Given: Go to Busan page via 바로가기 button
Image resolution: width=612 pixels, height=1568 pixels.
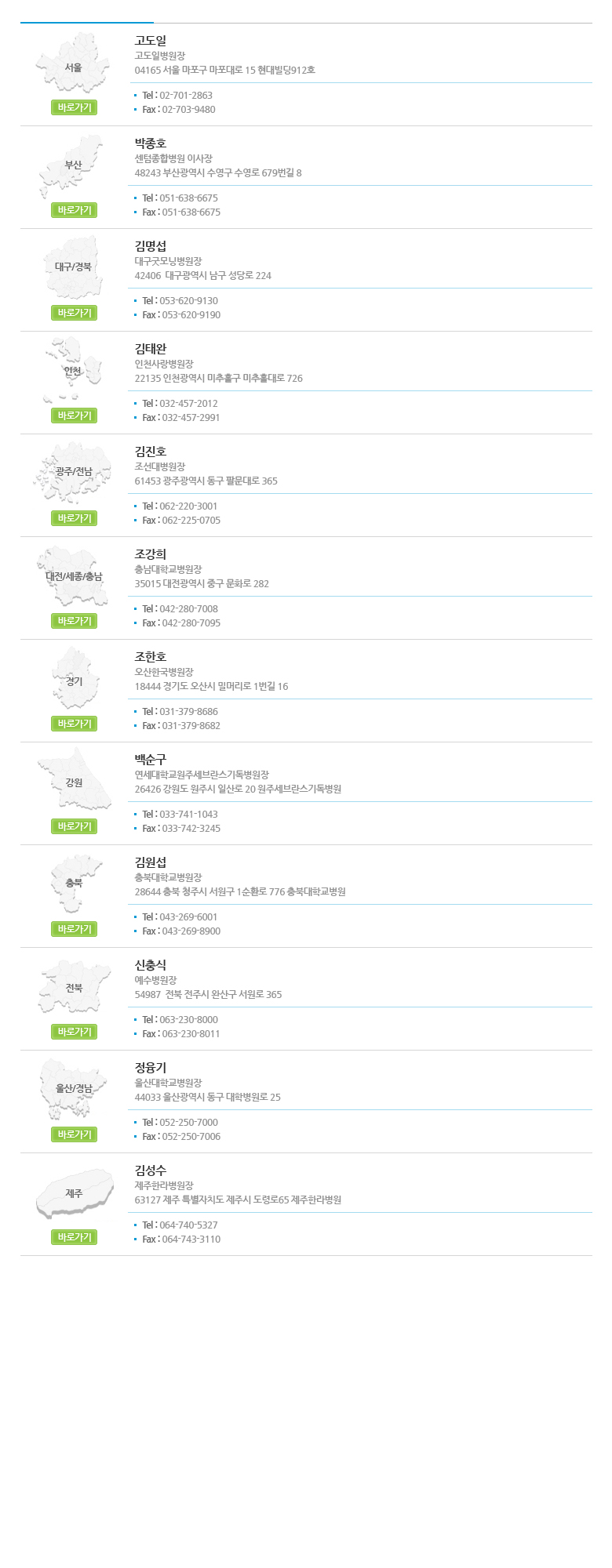Looking at the screenshot, I should point(75,210).
